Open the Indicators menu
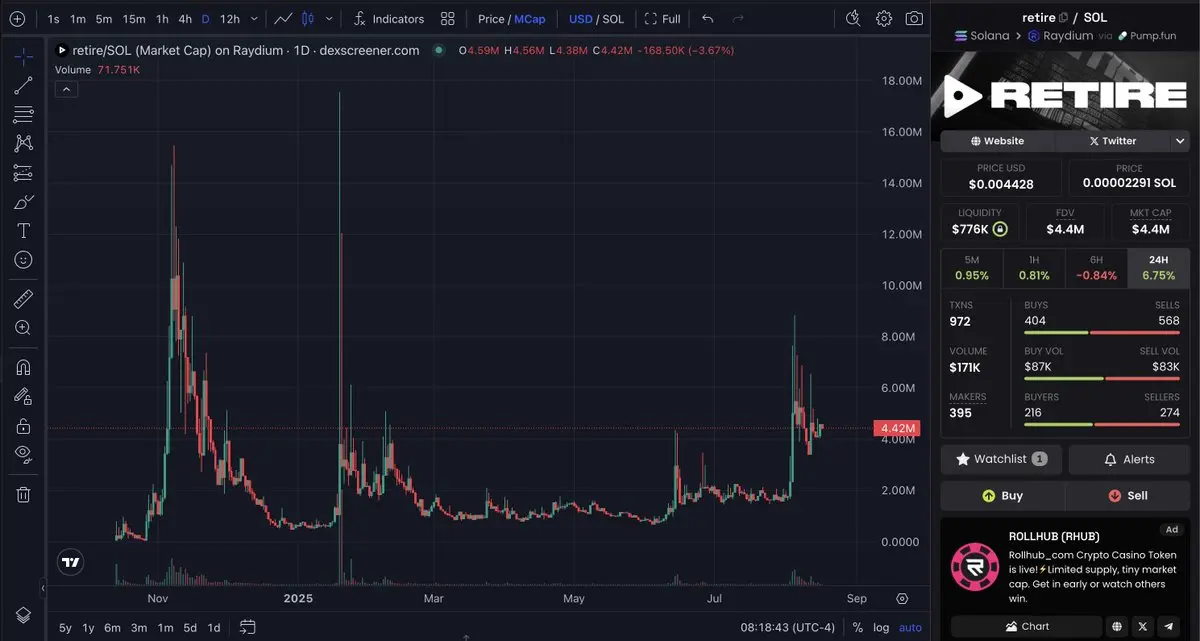The image size is (1200, 641). coord(389,19)
